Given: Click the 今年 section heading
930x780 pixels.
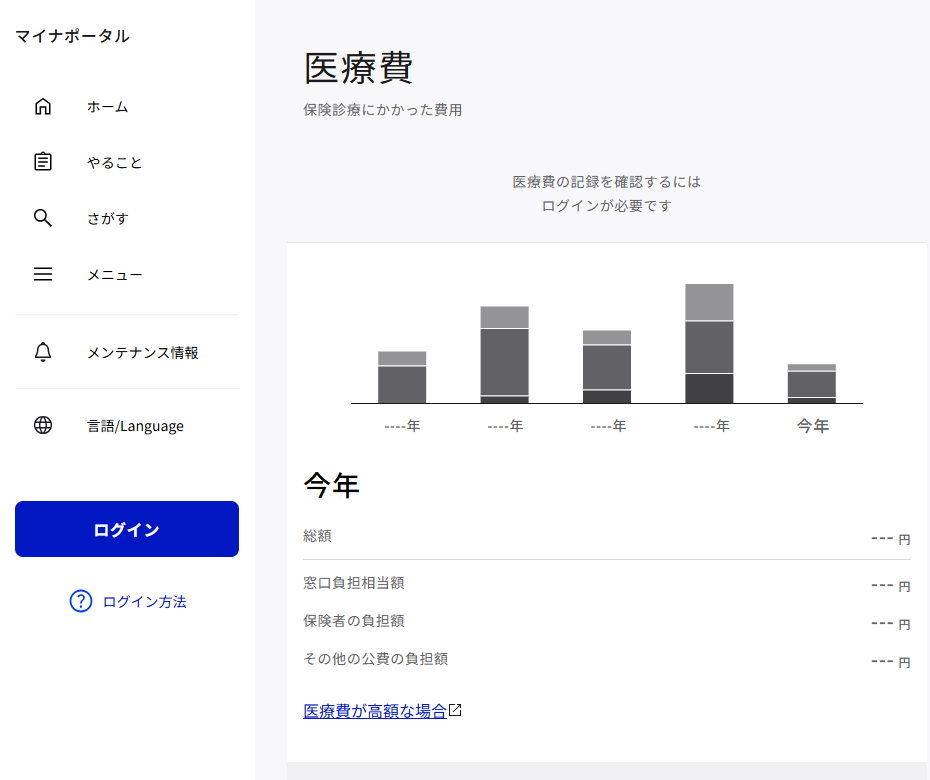Looking at the screenshot, I should (331, 485).
